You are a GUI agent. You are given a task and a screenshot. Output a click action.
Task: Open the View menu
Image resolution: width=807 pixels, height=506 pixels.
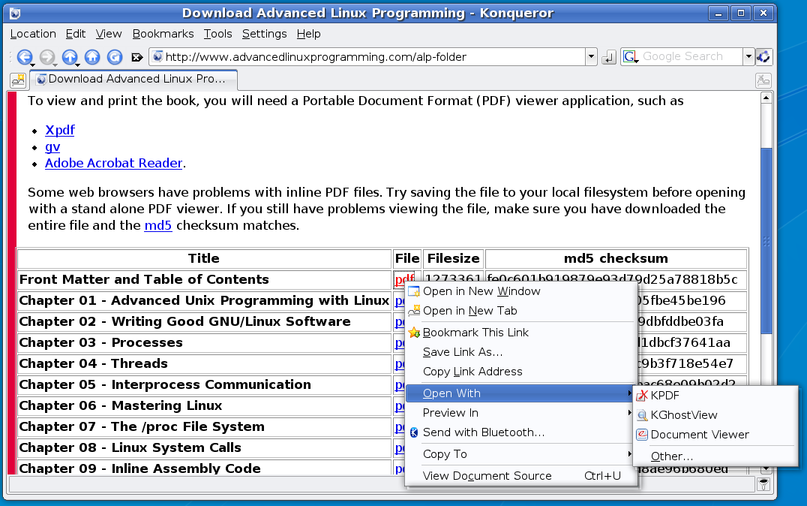tap(109, 34)
